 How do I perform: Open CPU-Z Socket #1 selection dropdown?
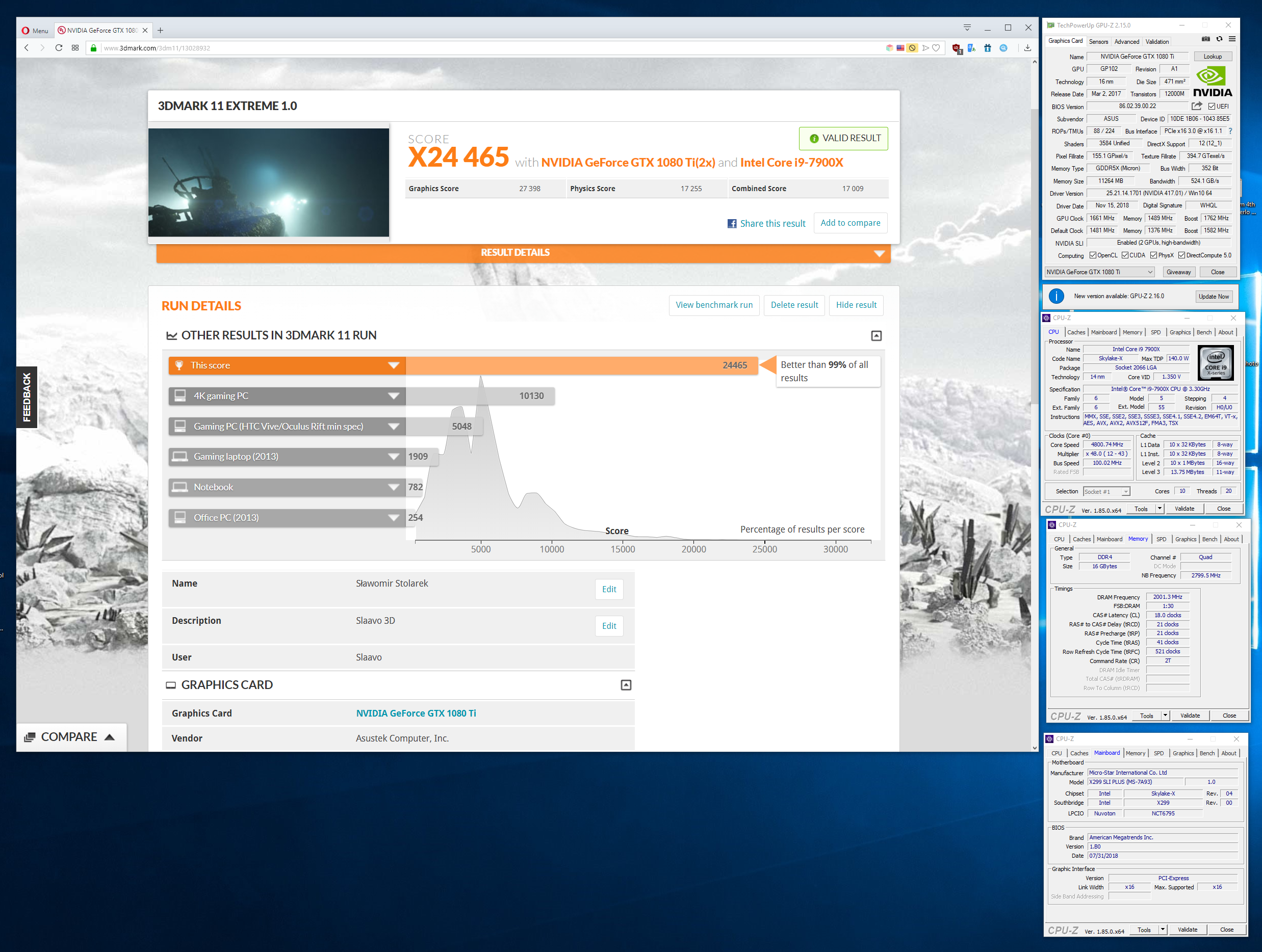pos(1106,491)
